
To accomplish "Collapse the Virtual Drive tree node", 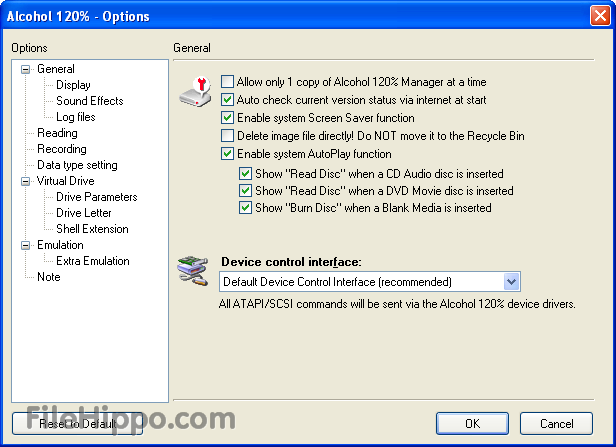I will [x=25, y=181].
